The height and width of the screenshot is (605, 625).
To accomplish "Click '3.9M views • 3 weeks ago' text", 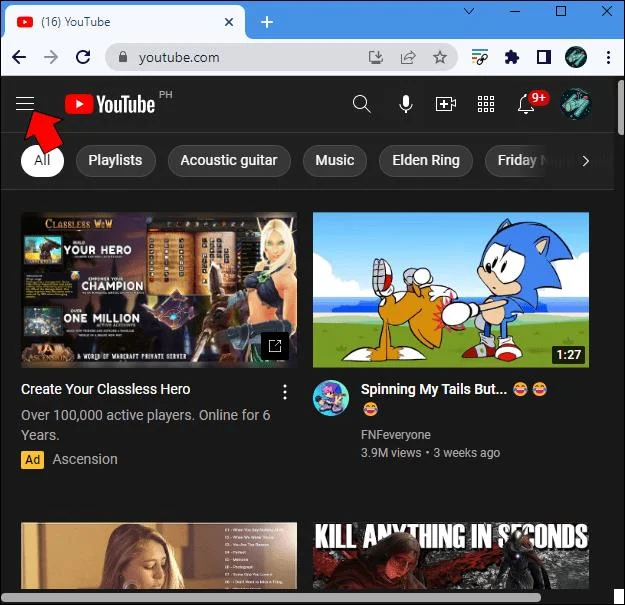I will point(430,453).
